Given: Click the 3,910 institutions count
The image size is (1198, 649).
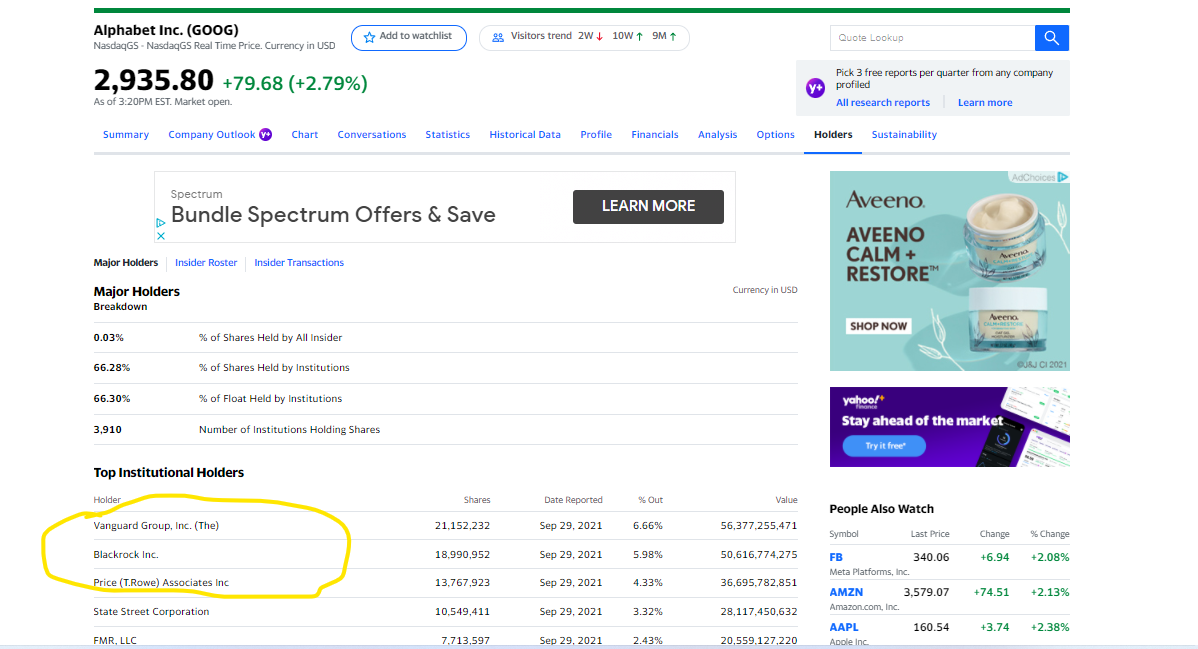Looking at the screenshot, I should click(x=108, y=430).
